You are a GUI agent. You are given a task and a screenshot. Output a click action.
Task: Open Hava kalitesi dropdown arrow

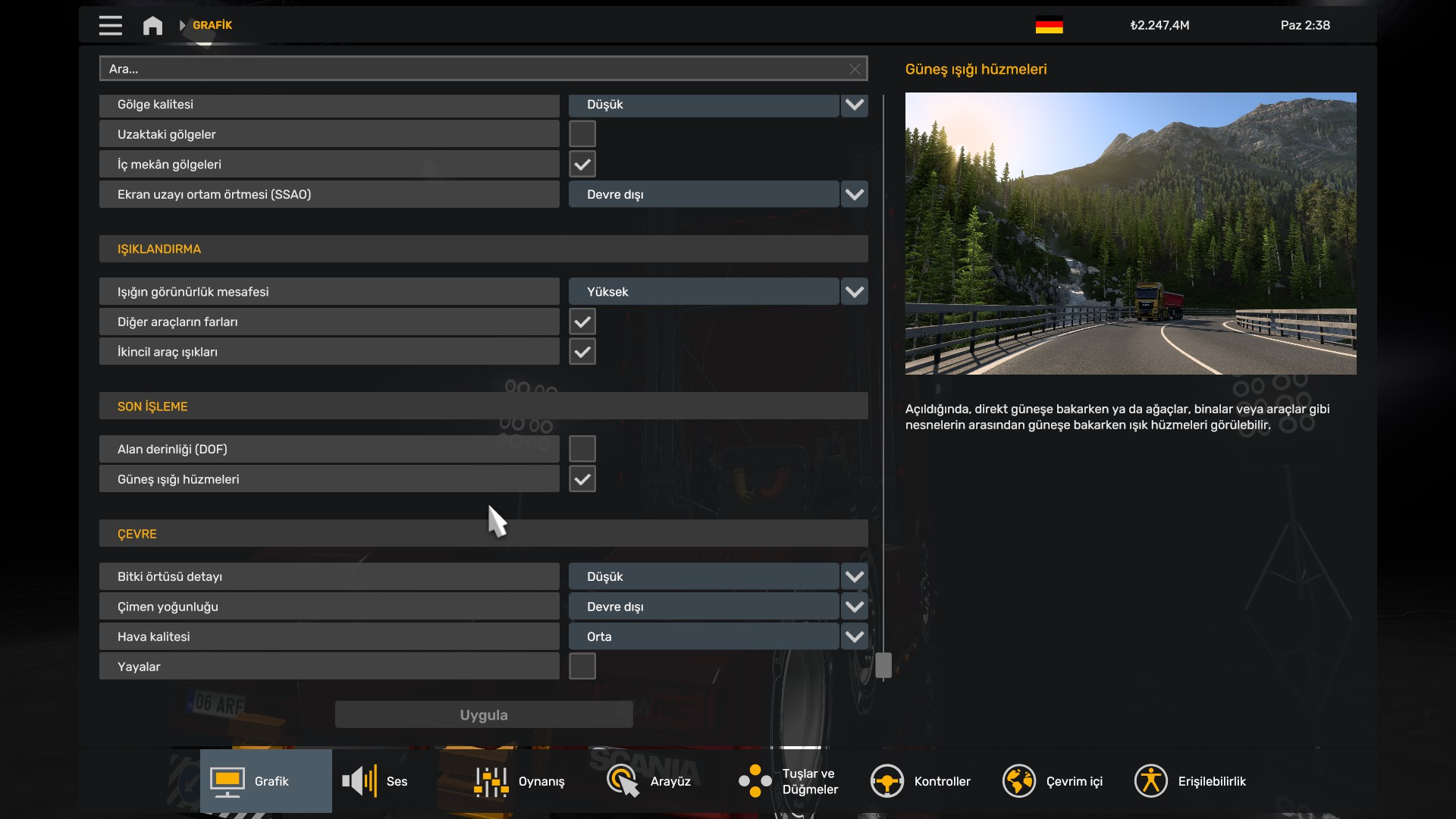pos(855,637)
